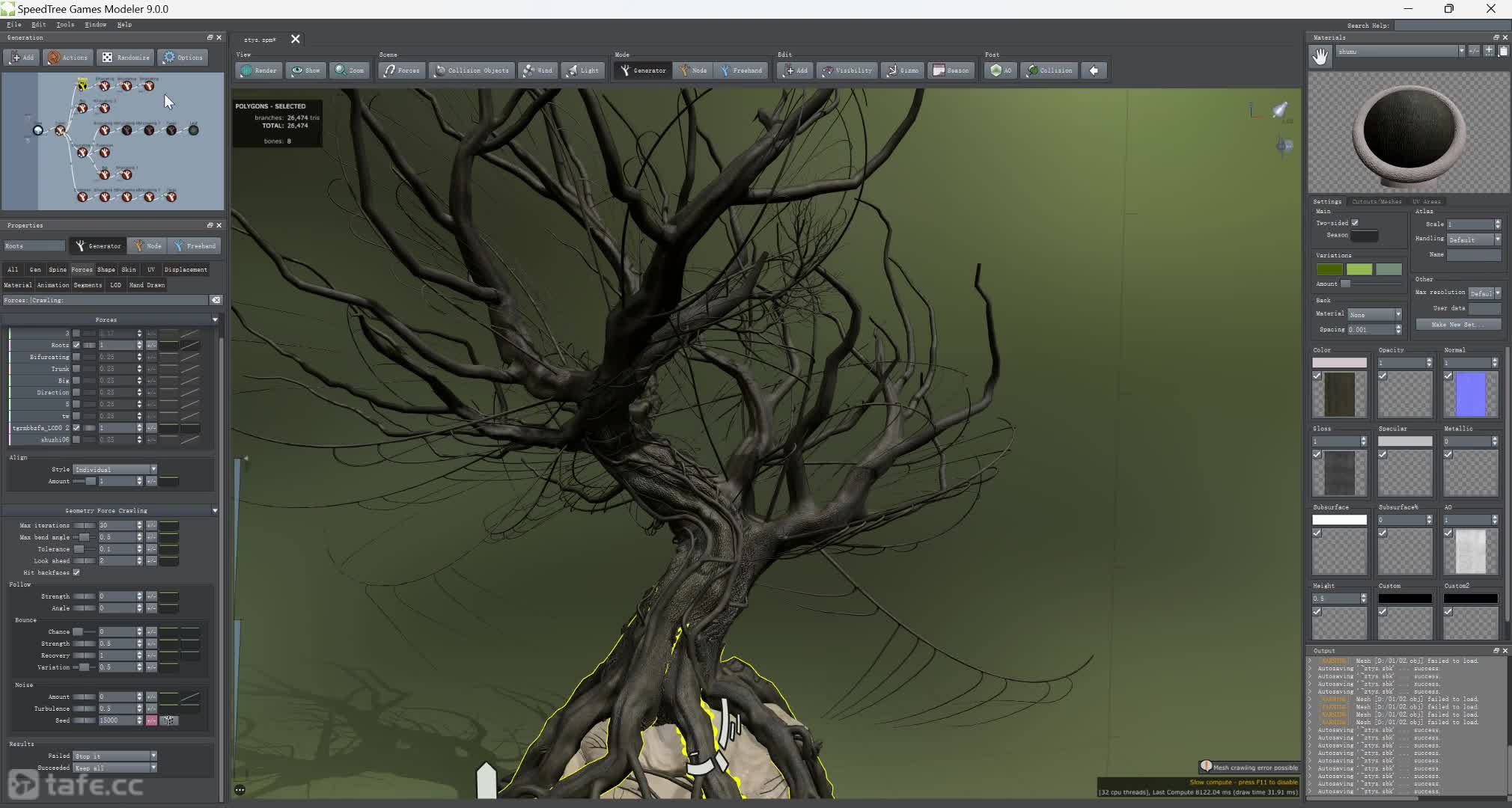Open the Tools menu
This screenshot has width=1512, height=808.
pos(65,25)
